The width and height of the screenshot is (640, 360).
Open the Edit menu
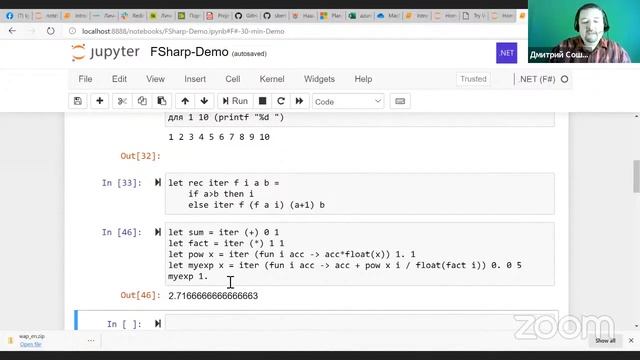click(x=119, y=79)
